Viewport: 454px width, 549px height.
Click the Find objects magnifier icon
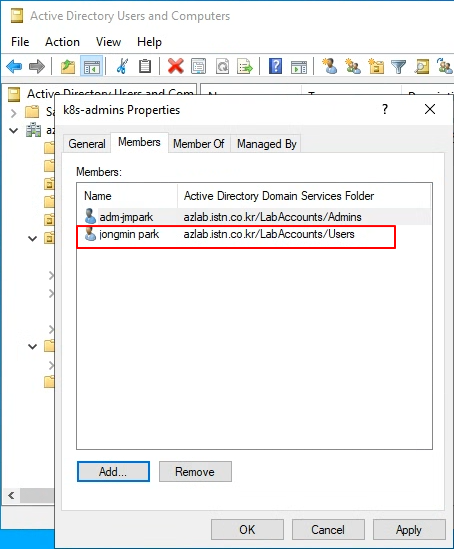tap(421, 66)
